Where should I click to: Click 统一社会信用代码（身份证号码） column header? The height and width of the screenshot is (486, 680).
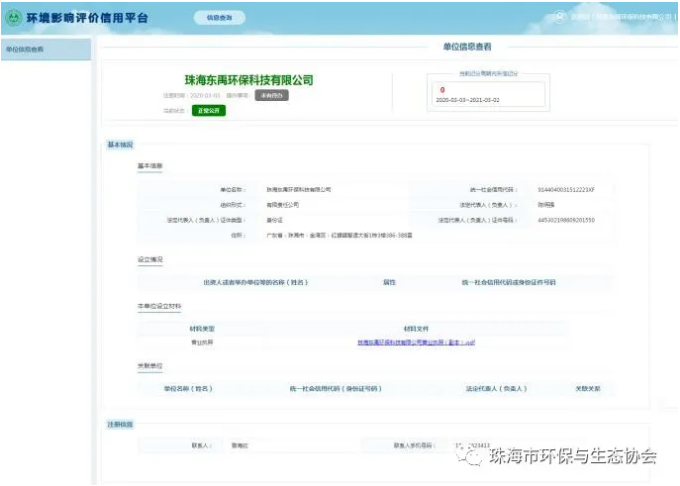(x=336, y=389)
